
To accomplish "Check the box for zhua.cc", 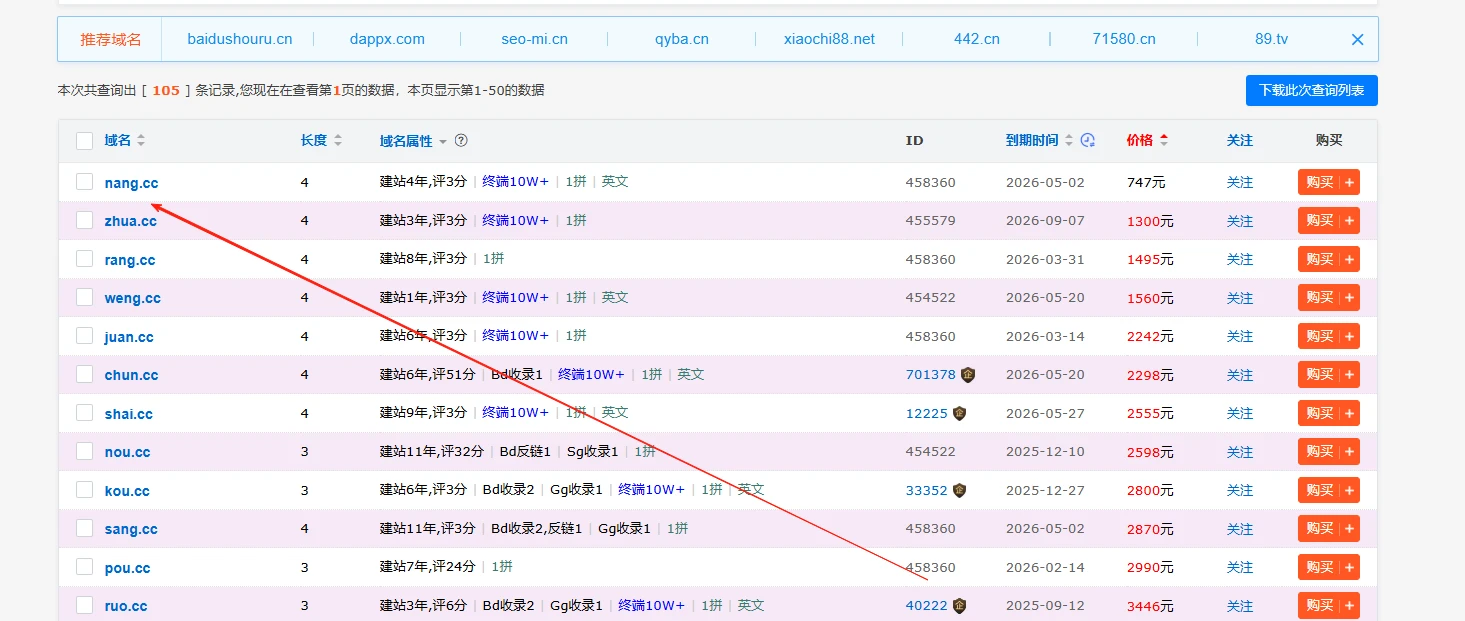I will pos(85,220).
